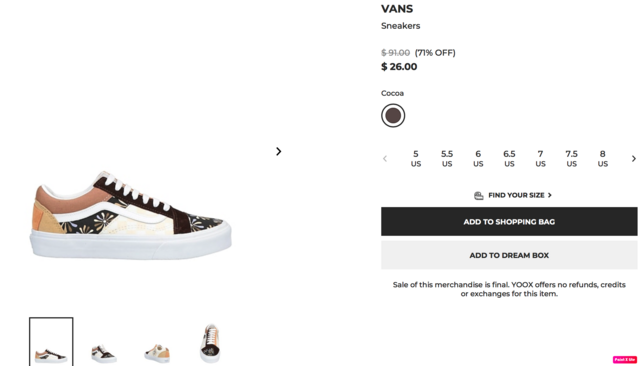Screen dimensions: 640x366
Task: Select size 5 US
Action: [416, 159]
